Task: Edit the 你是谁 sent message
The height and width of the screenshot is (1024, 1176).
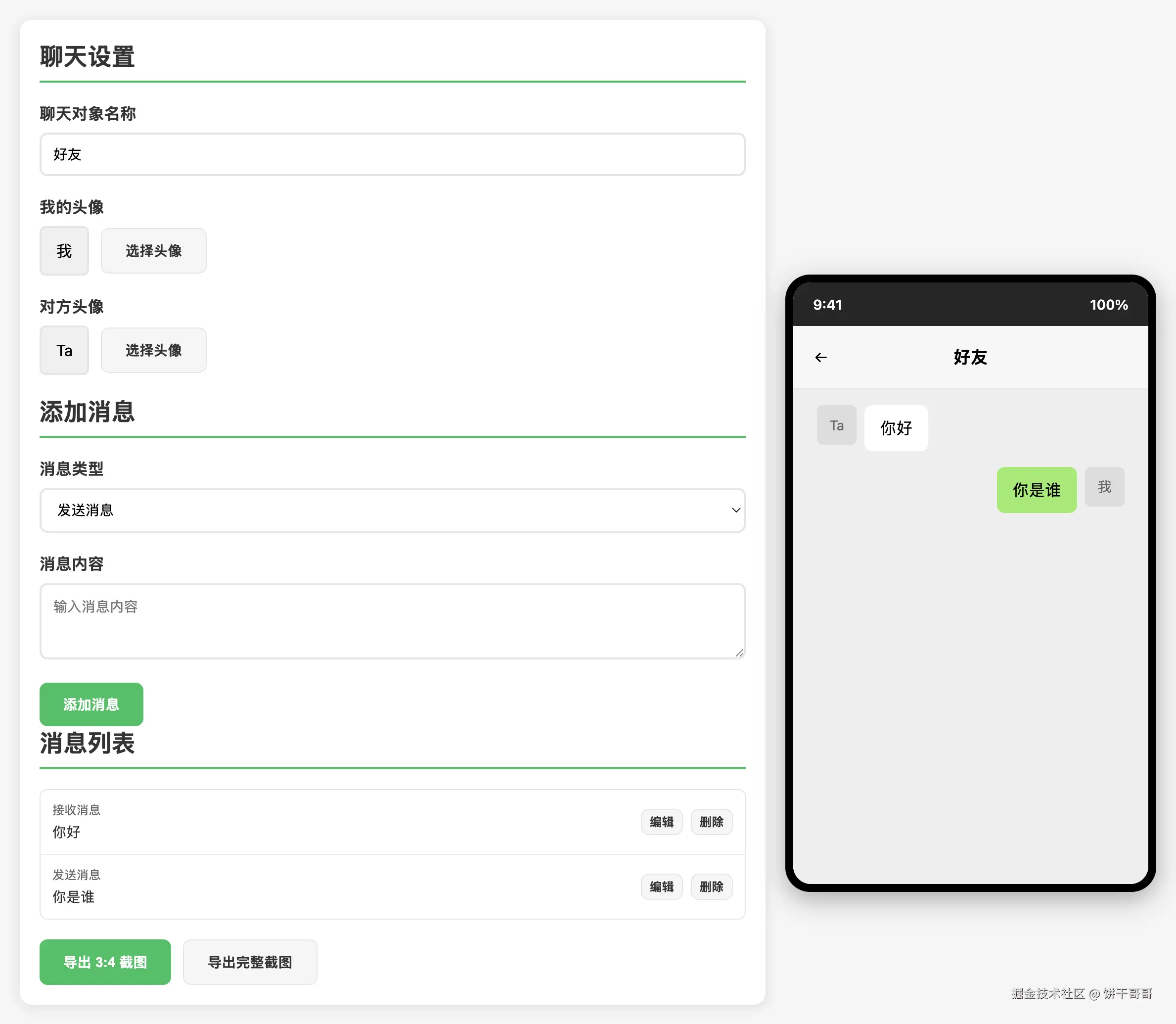Action: coord(661,887)
